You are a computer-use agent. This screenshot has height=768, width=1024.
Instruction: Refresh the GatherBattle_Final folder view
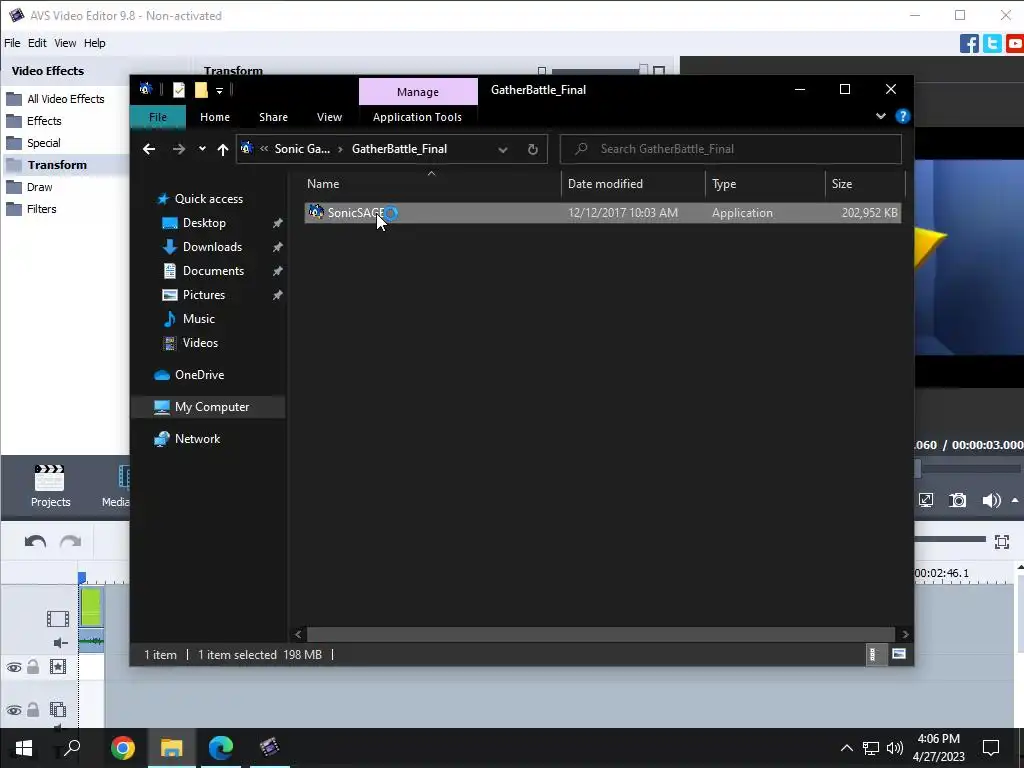(x=532, y=150)
